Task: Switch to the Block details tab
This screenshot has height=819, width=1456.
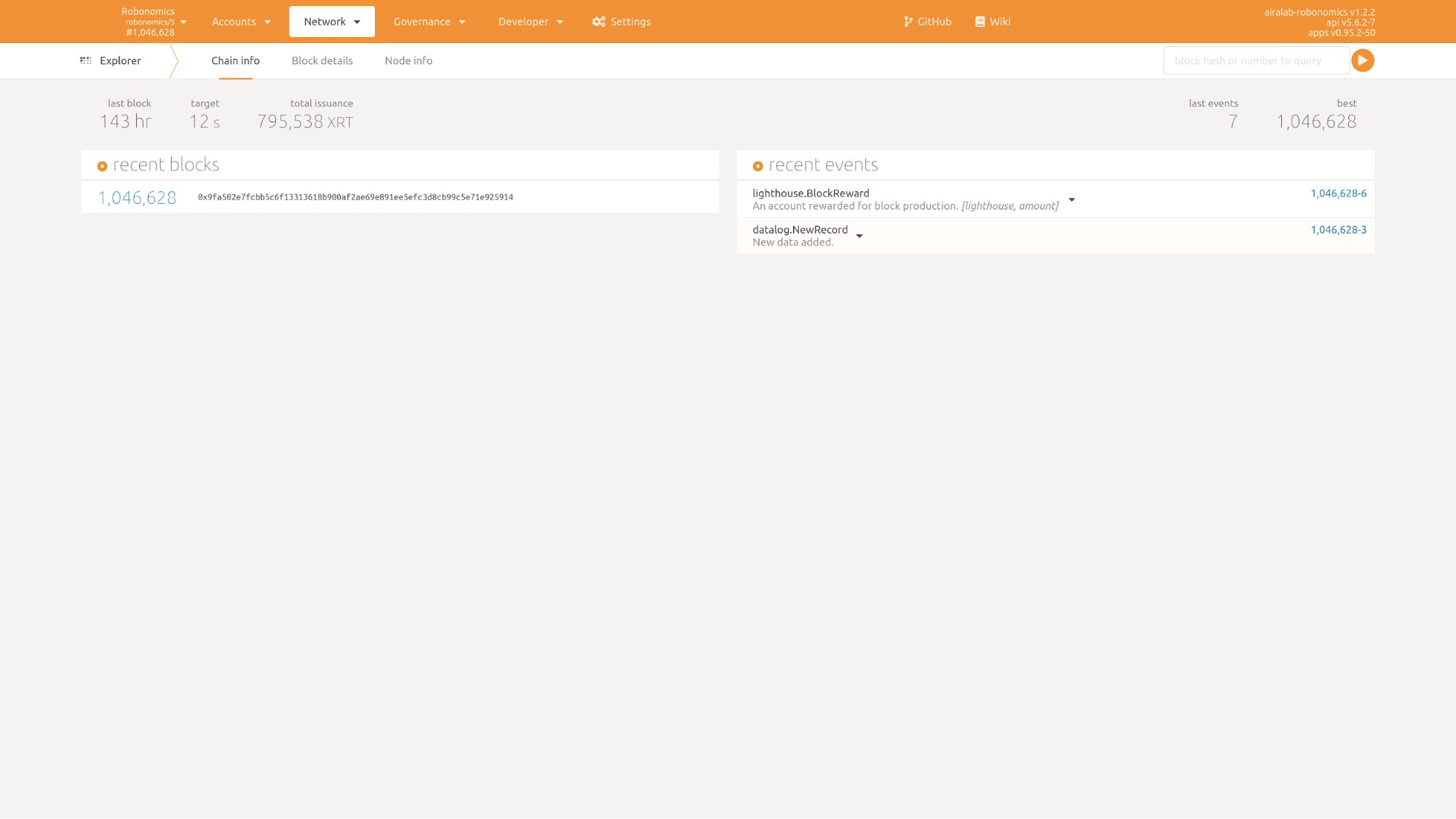Action: [x=322, y=60]
